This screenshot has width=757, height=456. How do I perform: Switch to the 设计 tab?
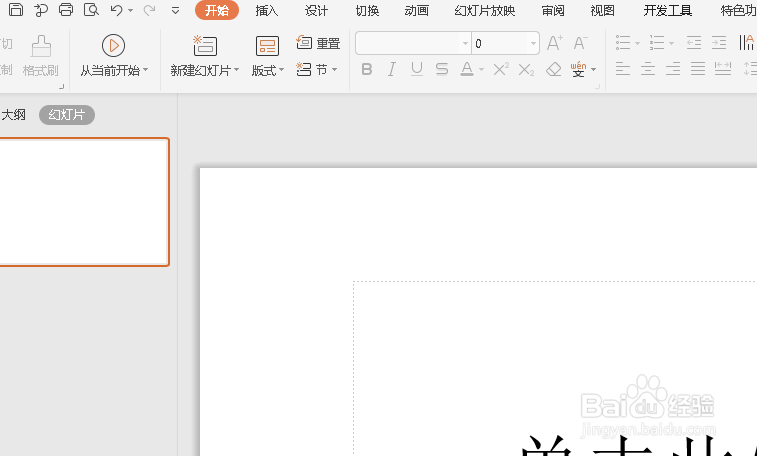click(316, 11)
